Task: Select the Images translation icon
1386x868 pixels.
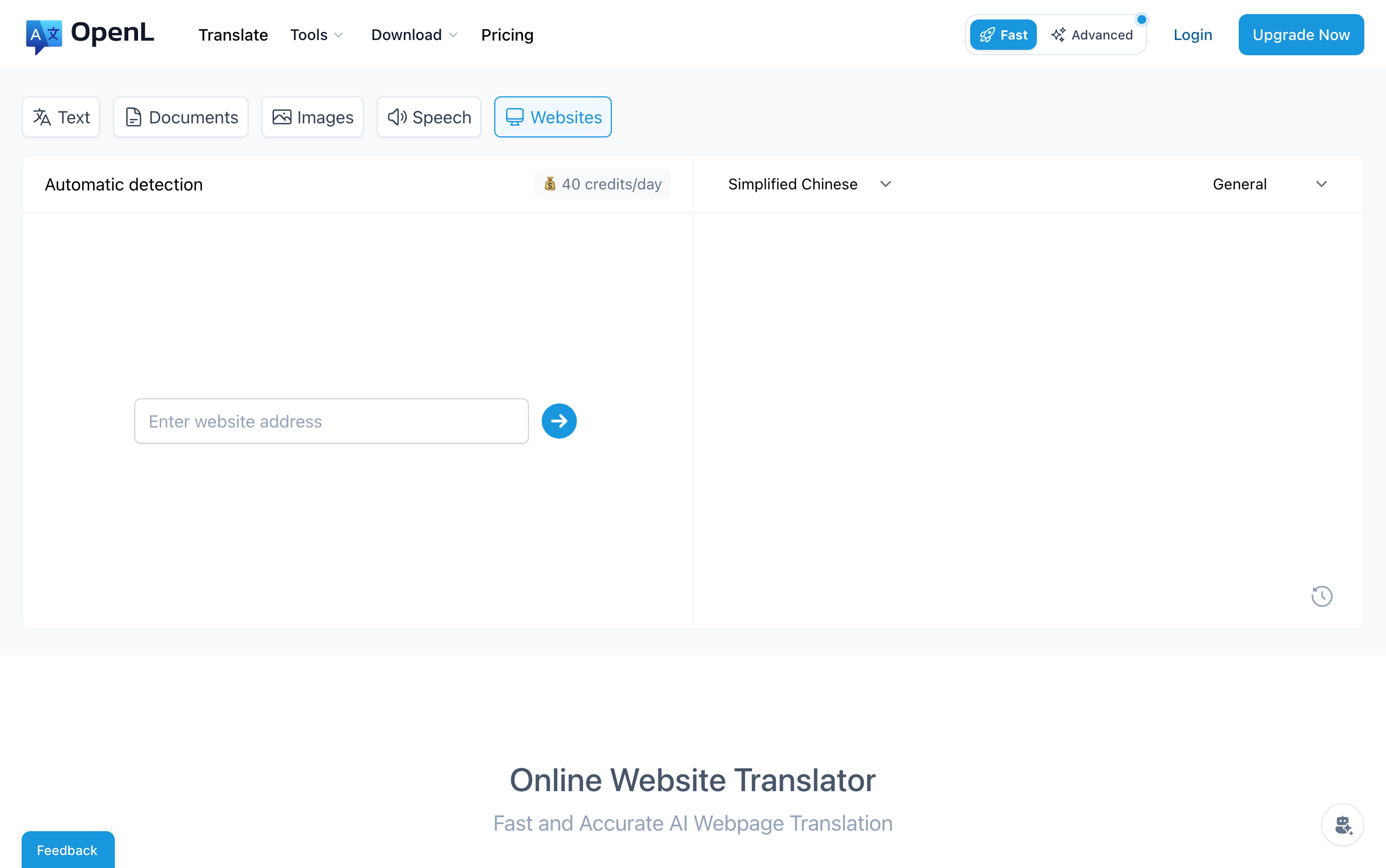Action: 282,116
